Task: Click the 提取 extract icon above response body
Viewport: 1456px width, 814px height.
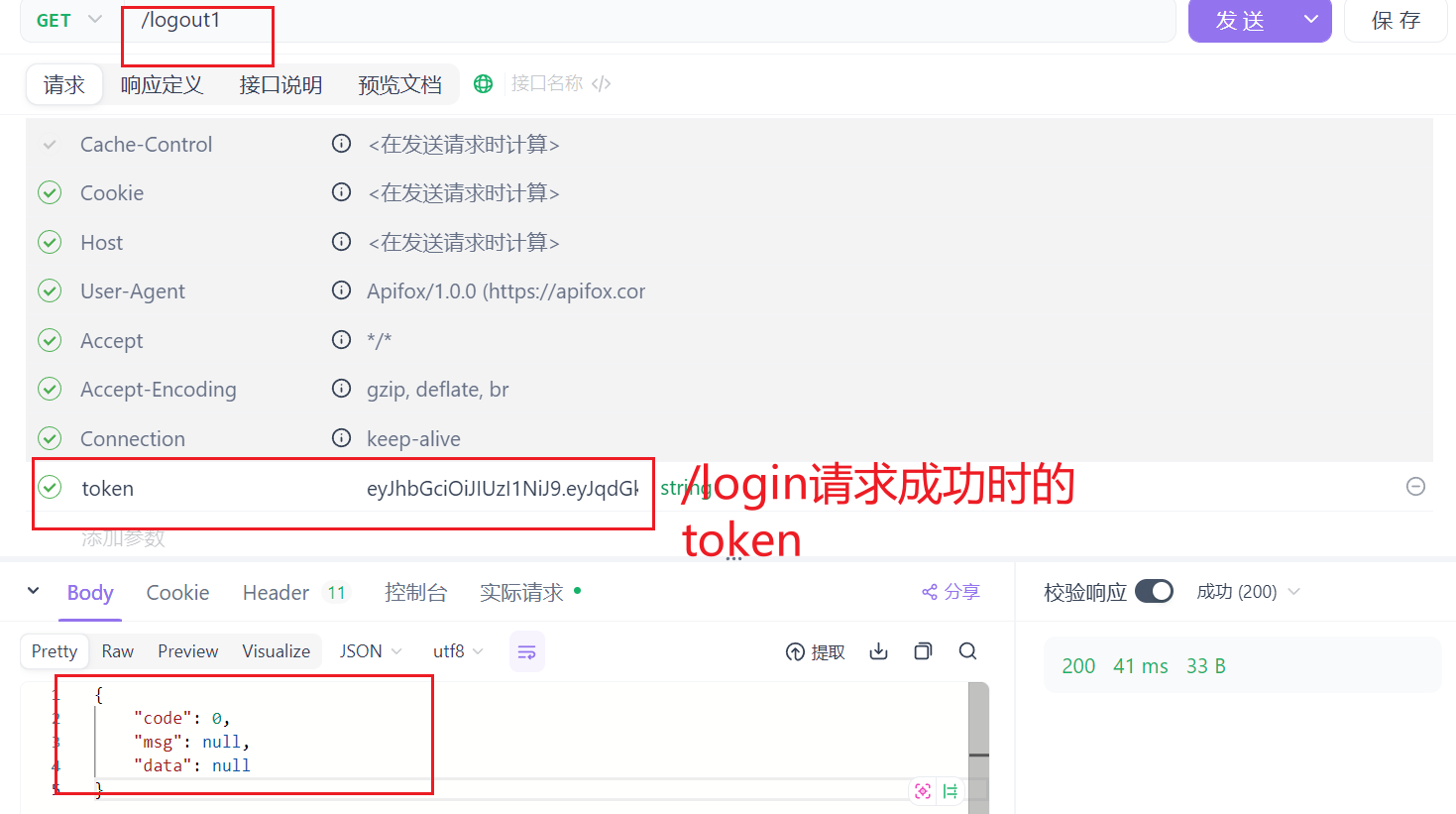Action: click(815, 651)
